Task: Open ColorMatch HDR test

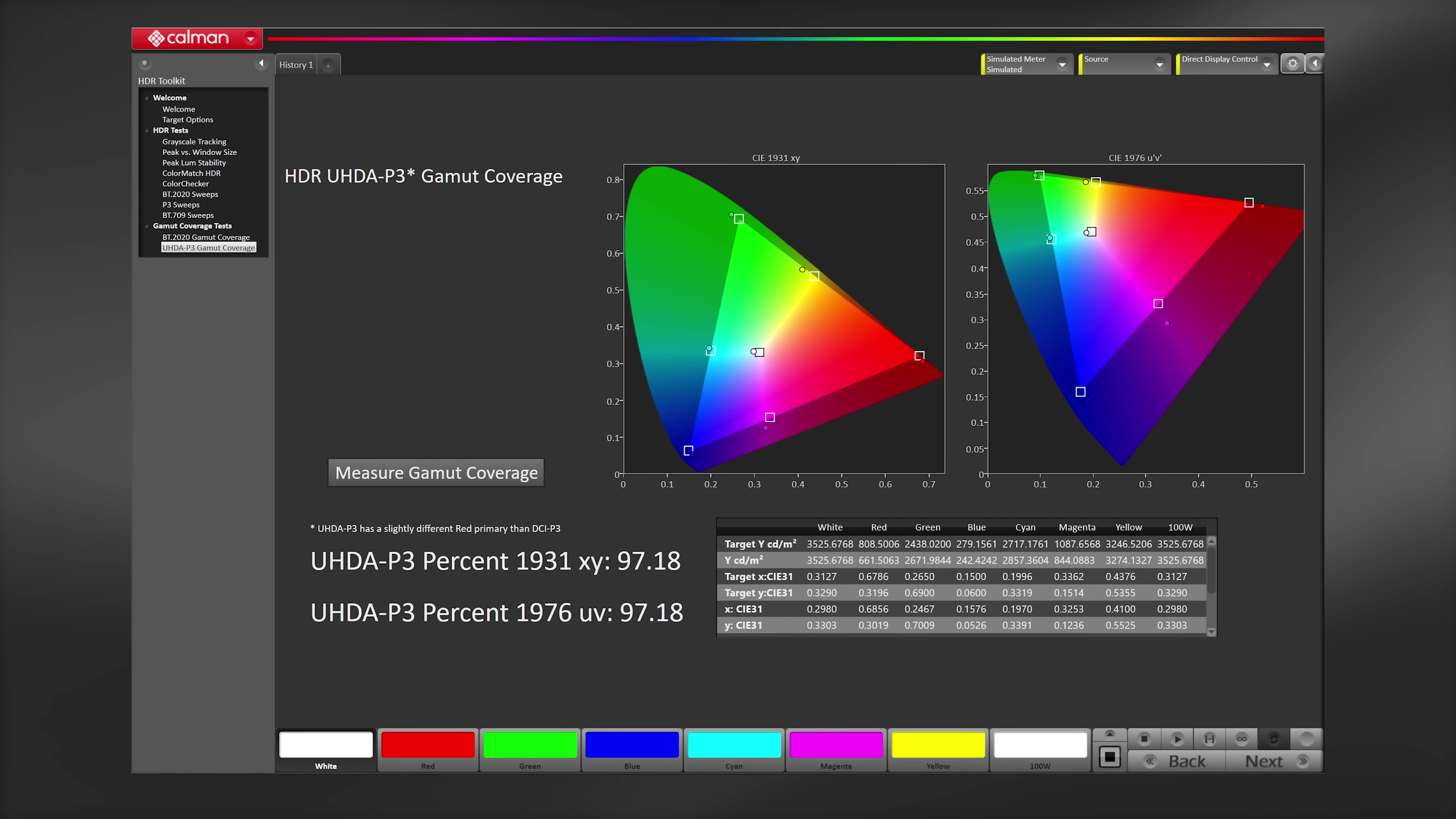Action: coord(191,173)
